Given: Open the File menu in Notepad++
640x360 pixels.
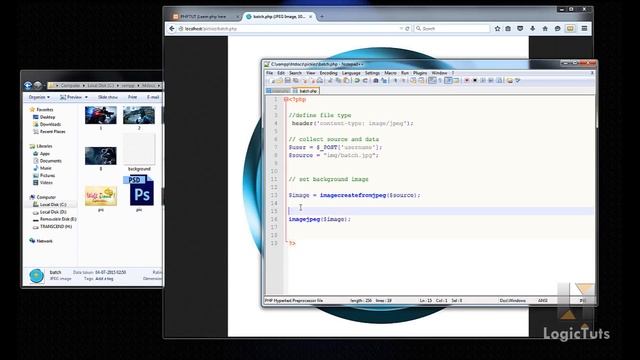Looking at the screenshot, I should tap(269, 73).
